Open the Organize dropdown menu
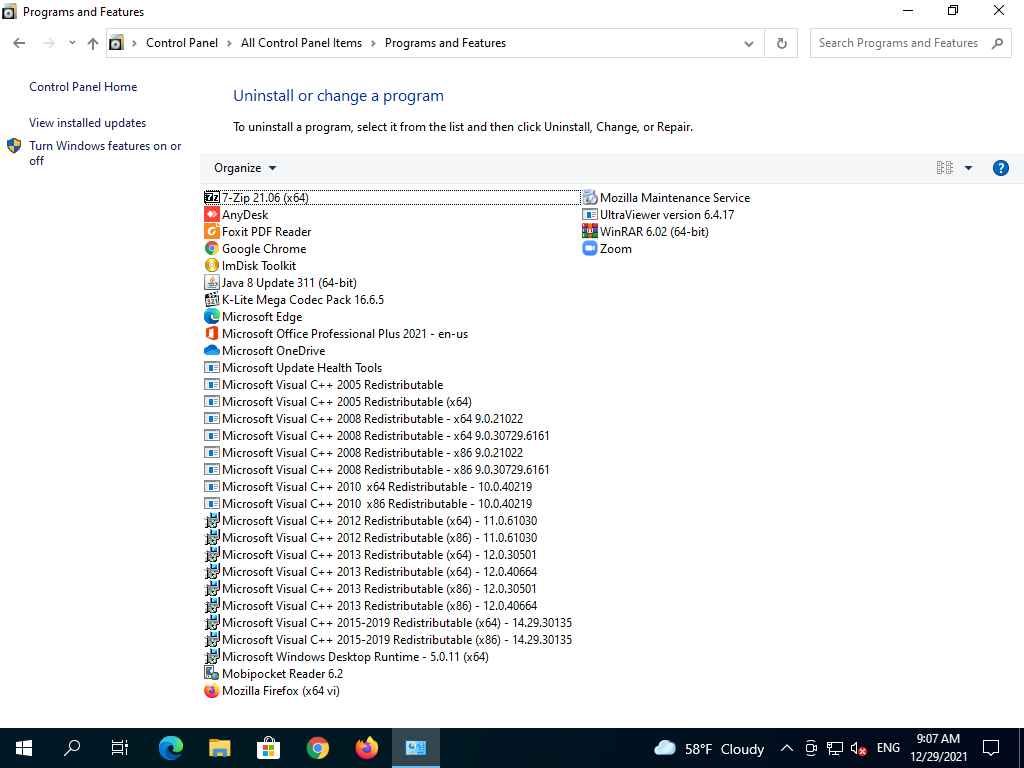The image size is (1024, 768). tap(245, 168)
